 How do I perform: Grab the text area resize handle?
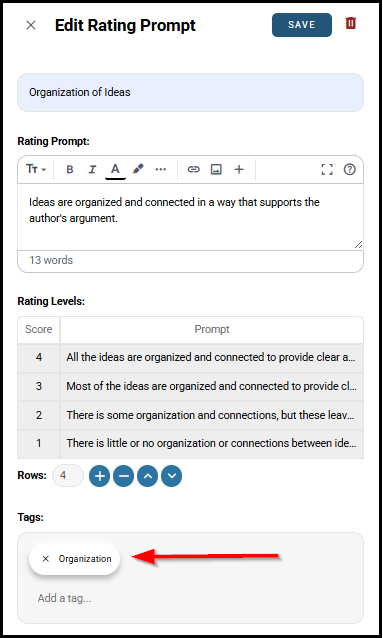[x=358, y=244]
